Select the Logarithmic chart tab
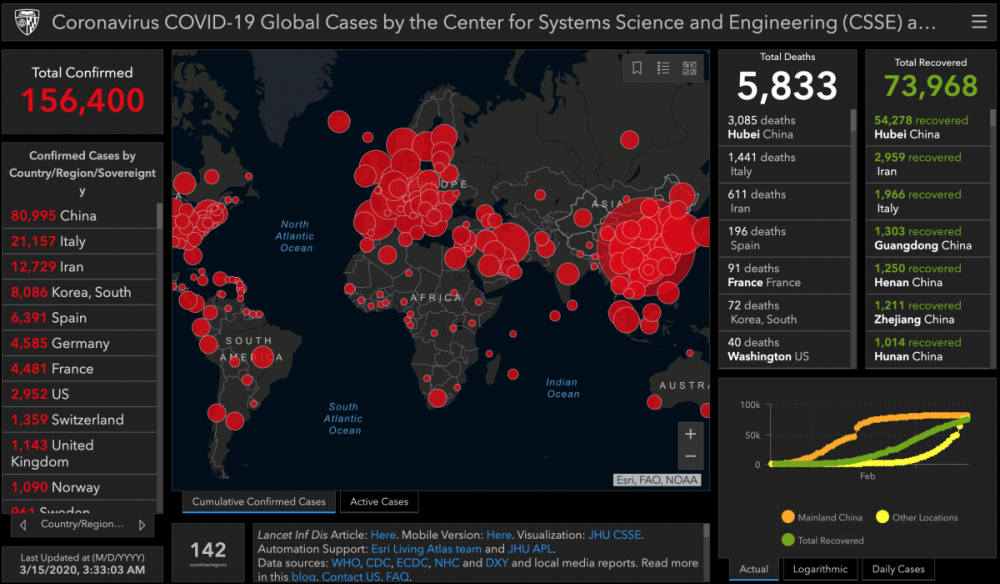 (820, 569)
